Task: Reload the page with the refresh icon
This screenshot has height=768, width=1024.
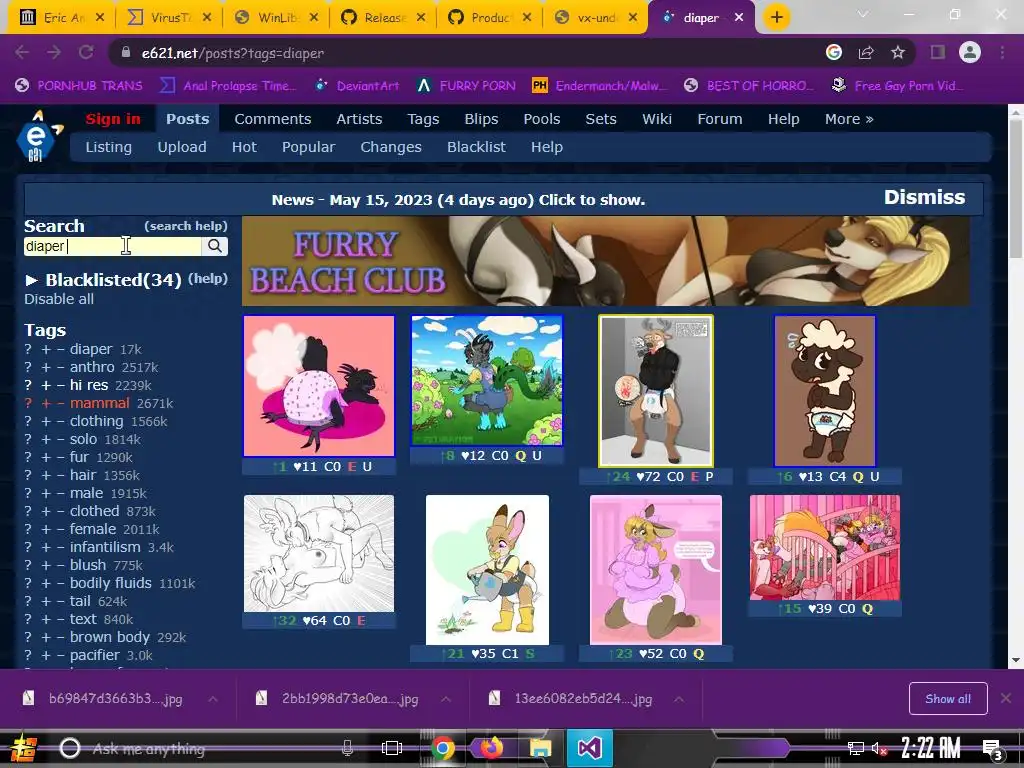Action: click(x=86, y=53)
